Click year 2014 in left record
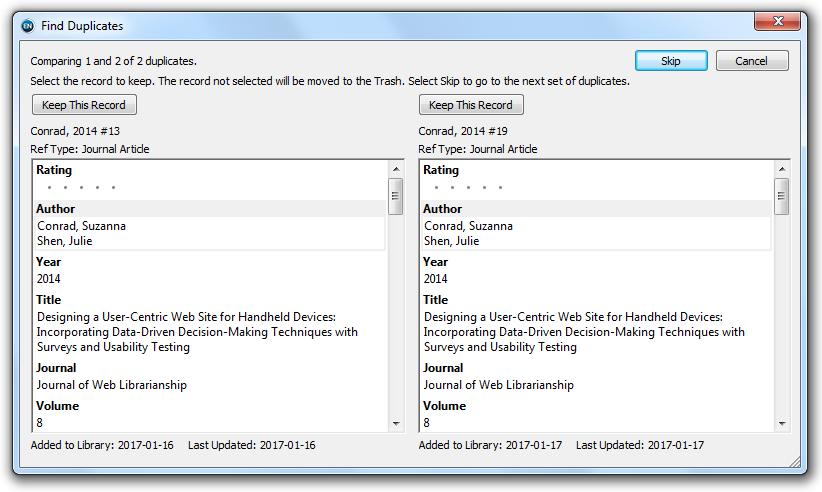Screen dimensions: 822x492 click(48, 279)
